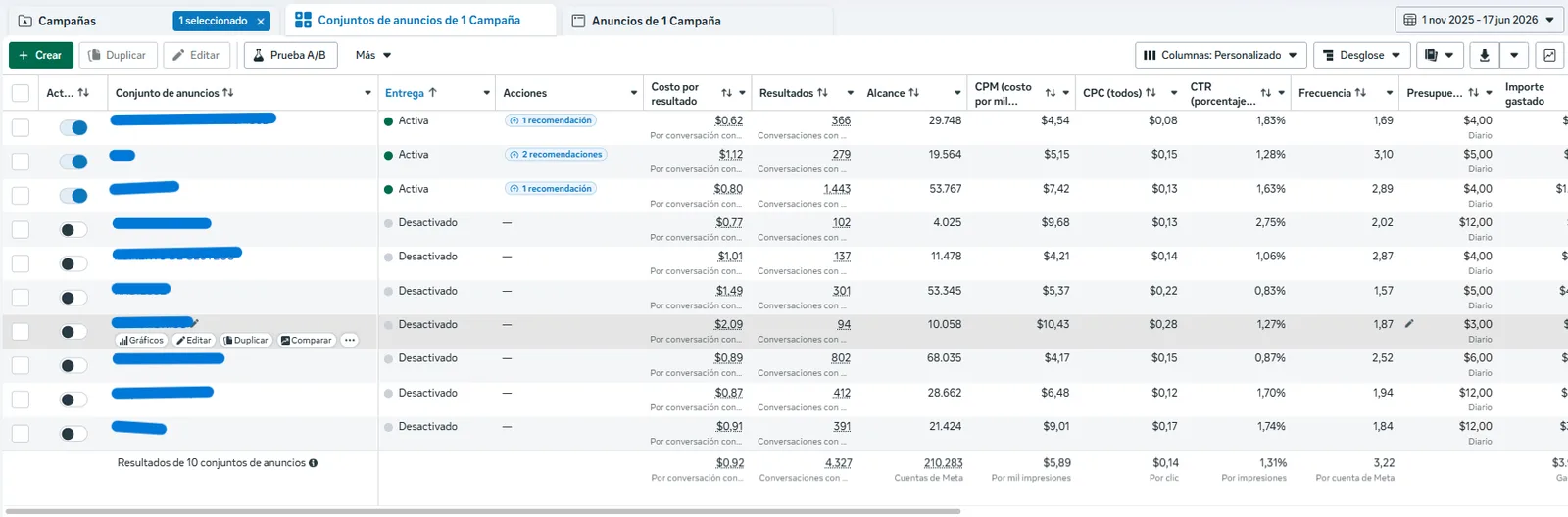Click total reach 210.283

tap(944, 463)
